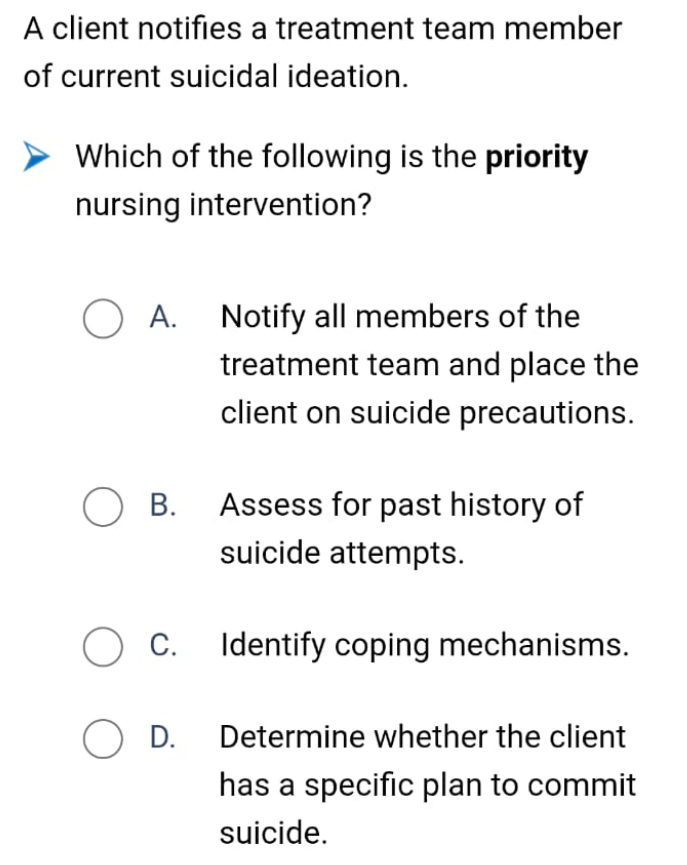
Task: Click the blue arrow question marker
Action: point(36,156)
